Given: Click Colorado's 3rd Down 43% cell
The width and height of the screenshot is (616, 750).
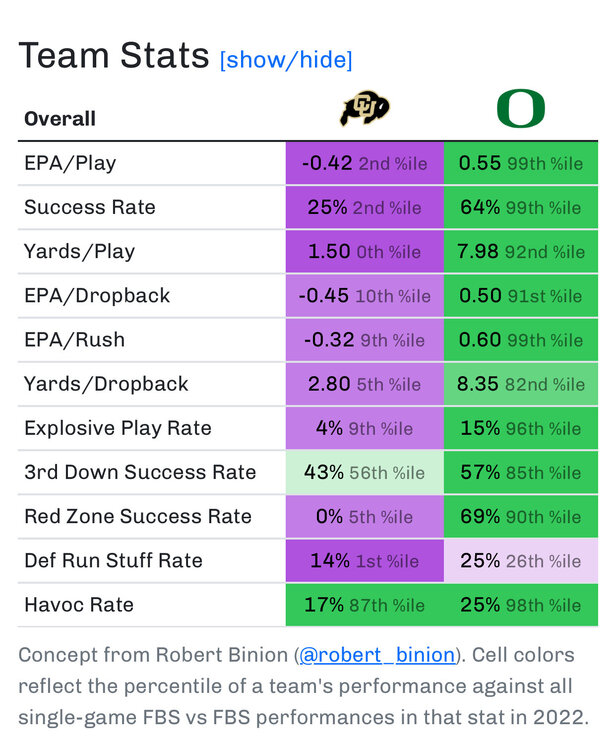Looking at the screenshot, I should click(364, 472).
